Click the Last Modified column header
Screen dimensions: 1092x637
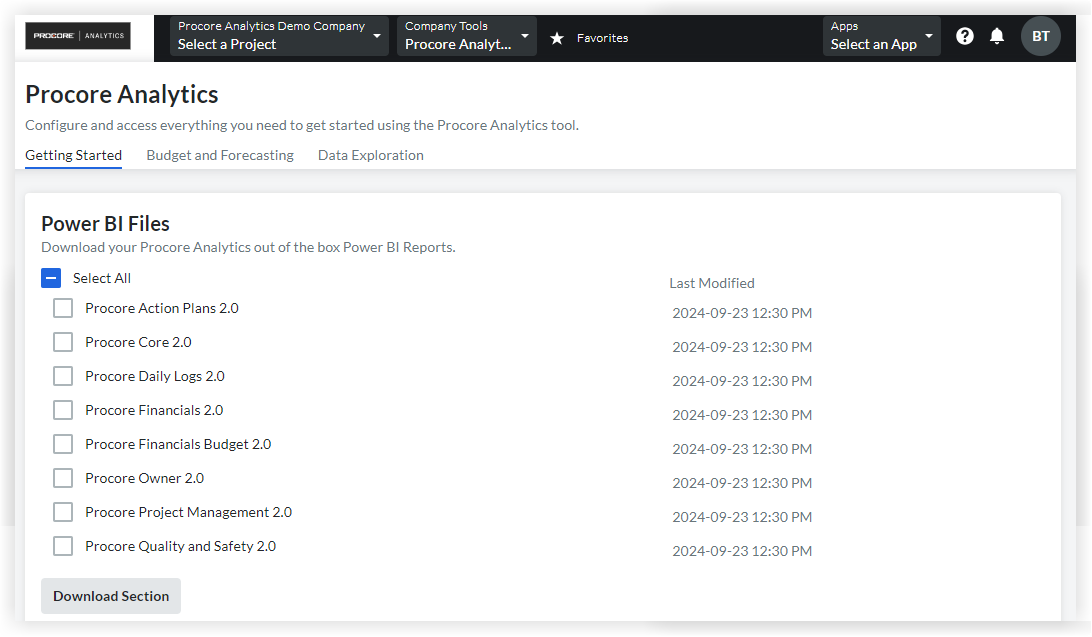click(712, 282)
